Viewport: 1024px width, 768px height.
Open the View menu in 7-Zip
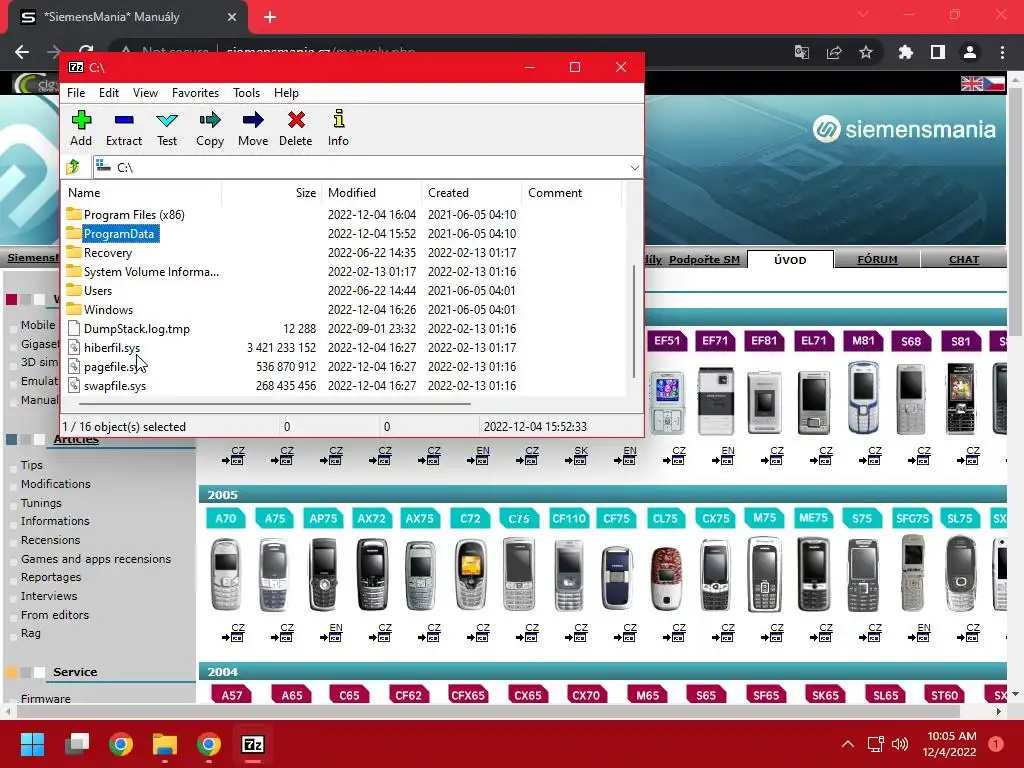click(x=145, y=93)
